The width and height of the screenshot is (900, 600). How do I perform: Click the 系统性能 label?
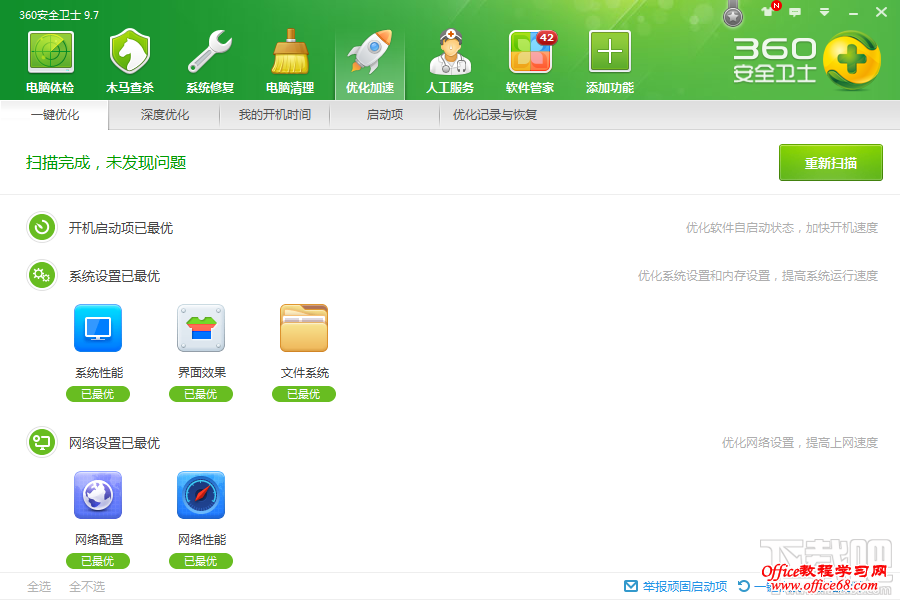(99, 373)
